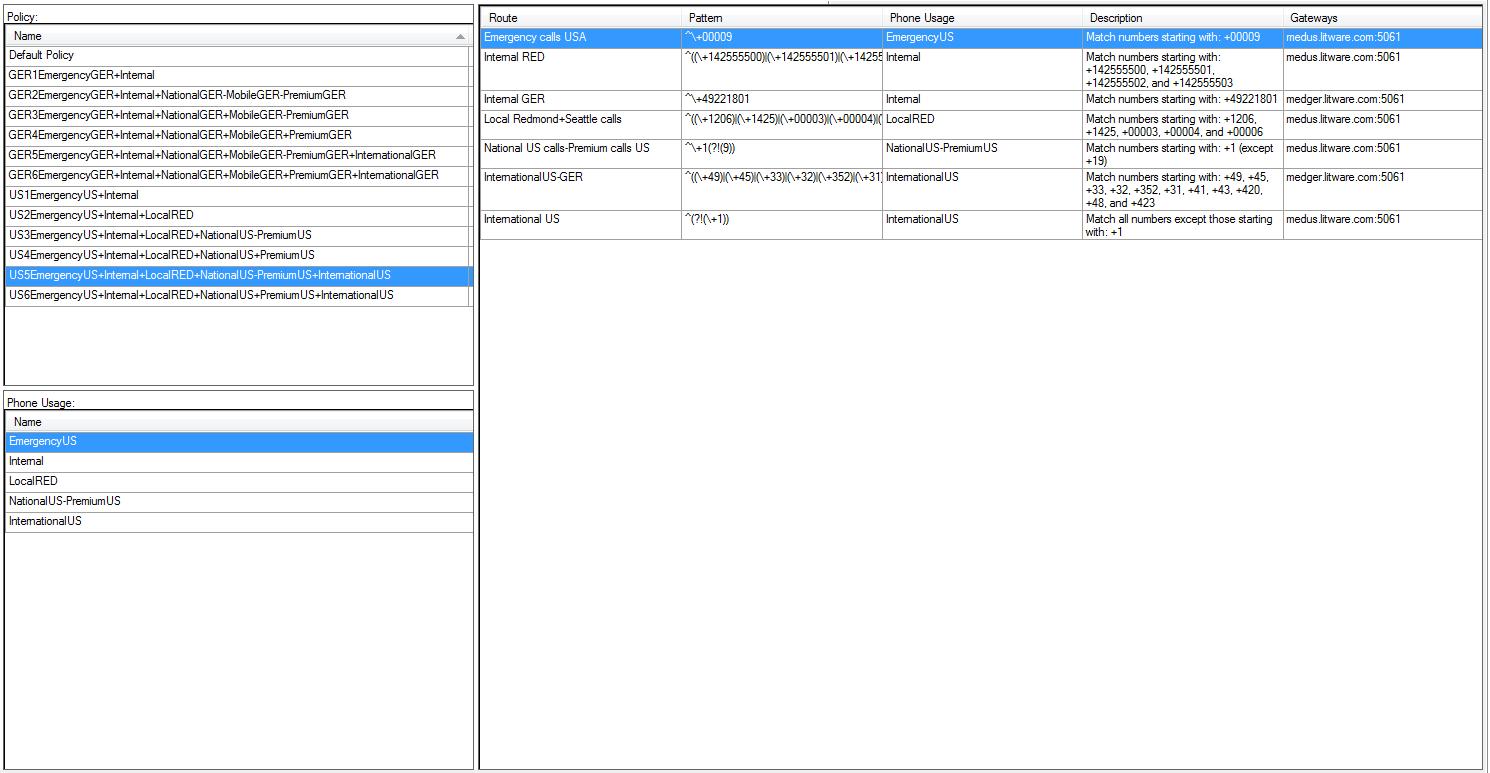Click description 'Match all numbers except those starting'
The image size is (1490, 773).
[1182, 225]
